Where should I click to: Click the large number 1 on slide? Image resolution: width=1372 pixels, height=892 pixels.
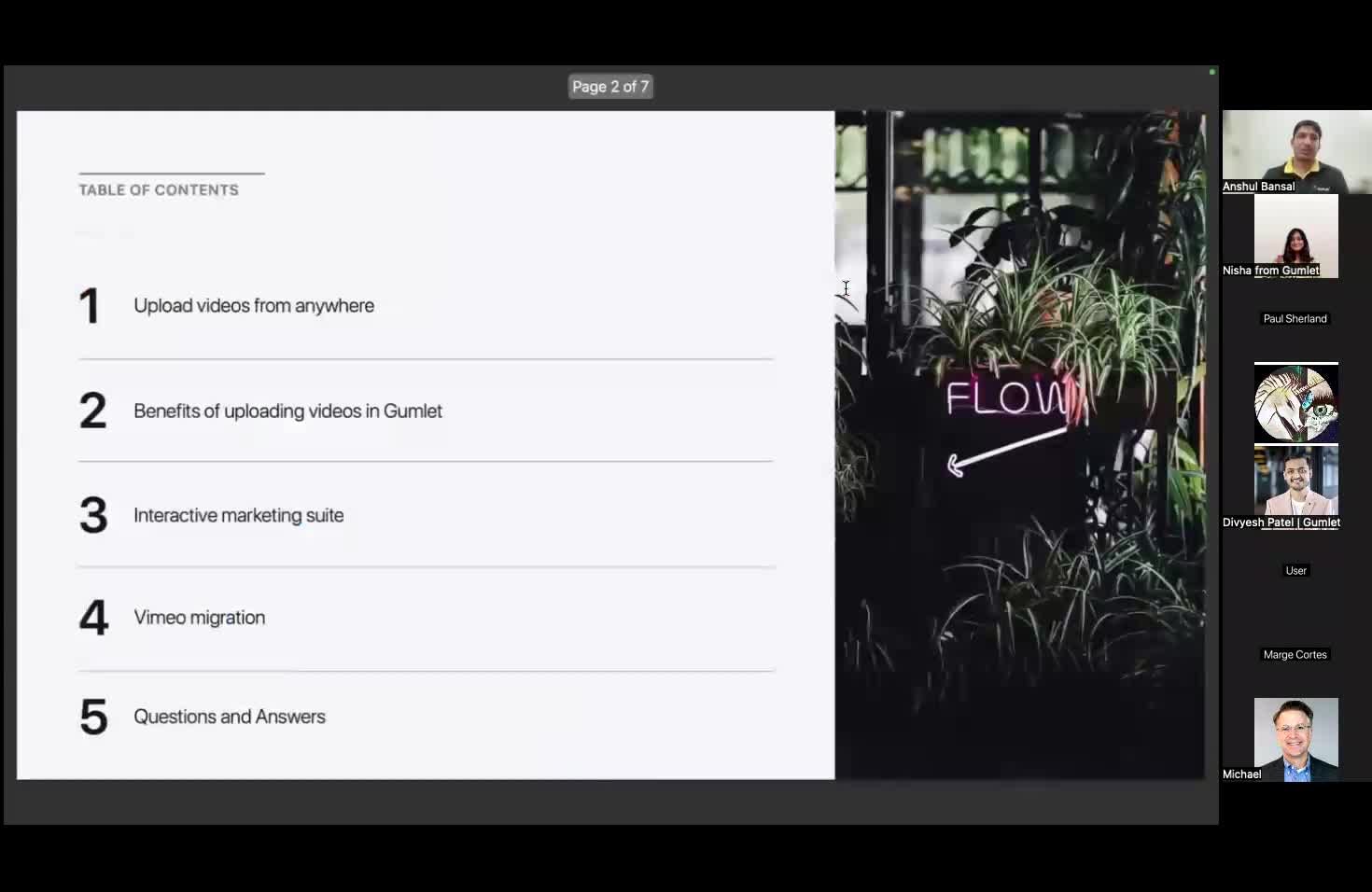click(90, 306)
